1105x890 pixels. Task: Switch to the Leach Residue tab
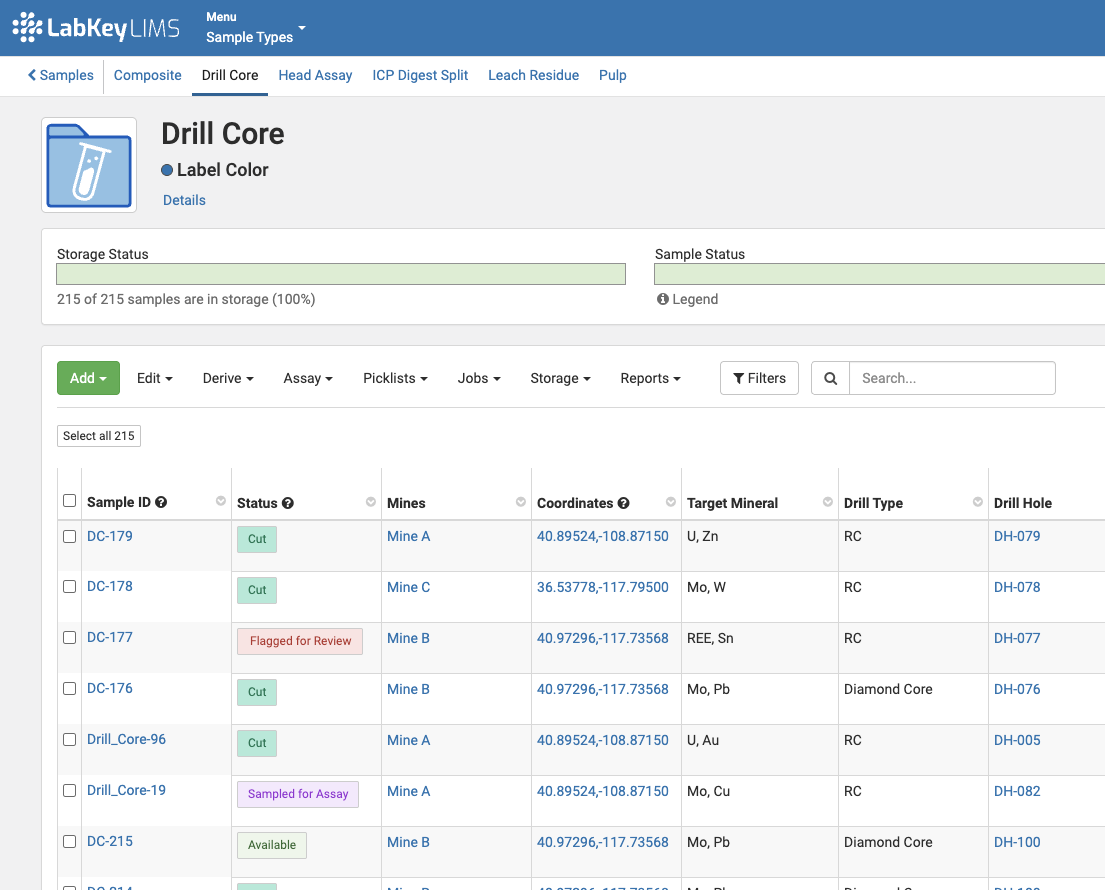click(533, 75)
